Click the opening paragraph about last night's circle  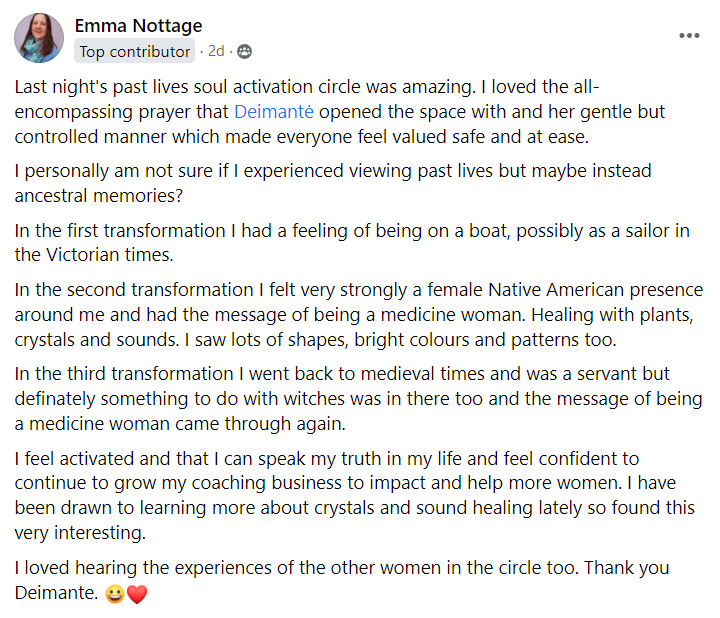tap(340, 112)
